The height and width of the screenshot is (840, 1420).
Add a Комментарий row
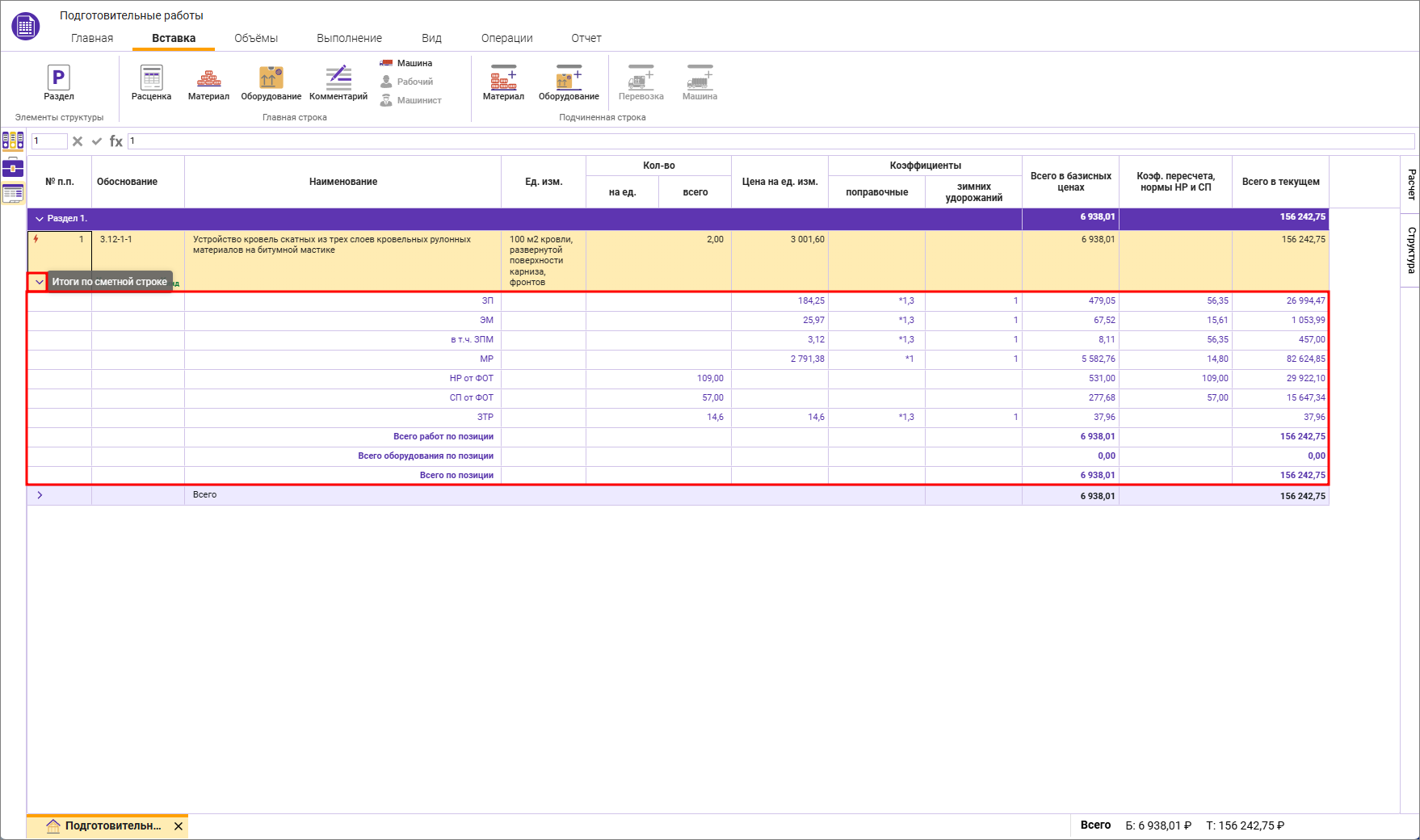tap(338, 78)
